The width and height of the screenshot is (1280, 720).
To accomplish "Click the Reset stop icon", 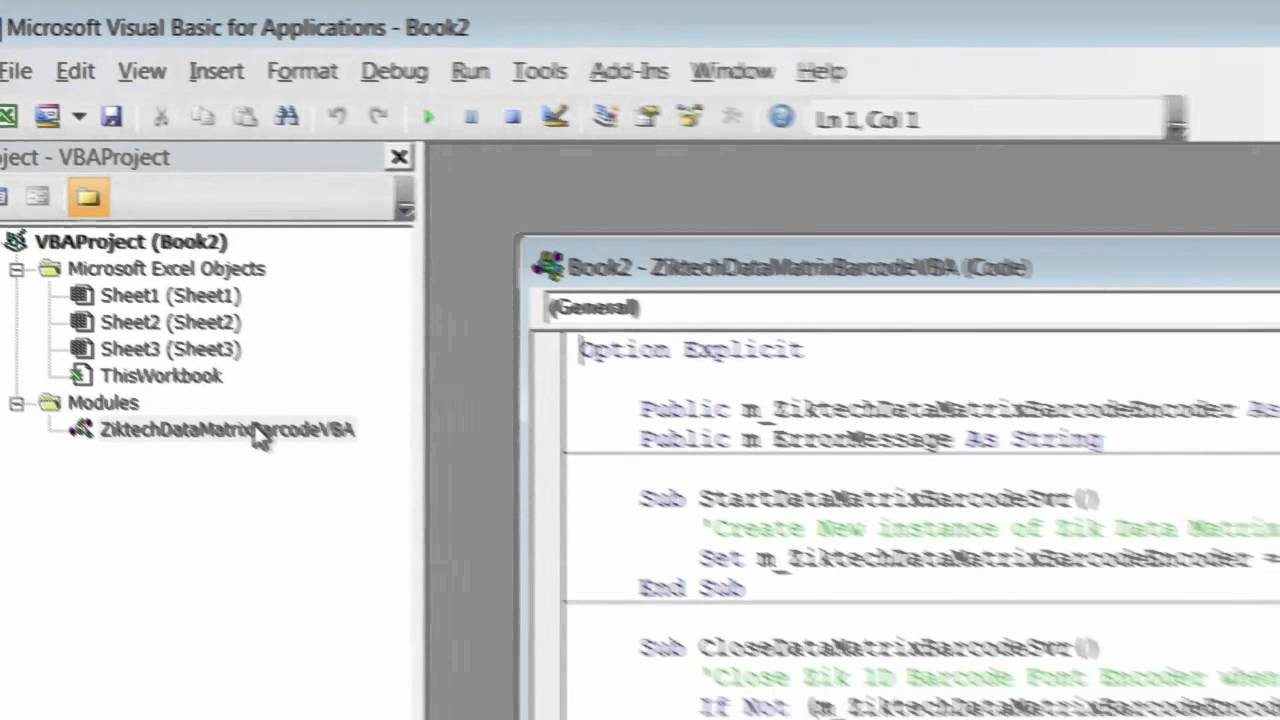I will point(513,117).
